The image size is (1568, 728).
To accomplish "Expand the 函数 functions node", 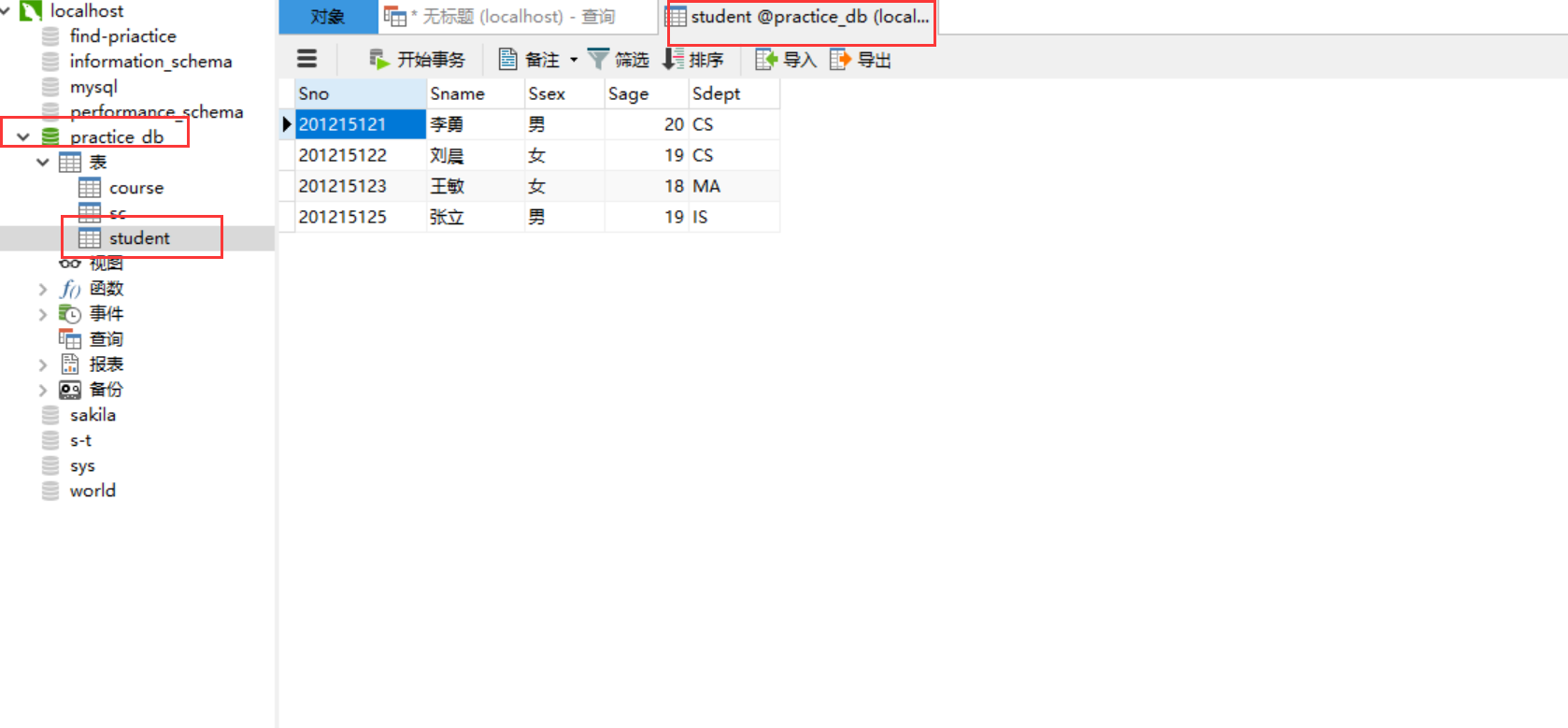I will pos(43,289).
